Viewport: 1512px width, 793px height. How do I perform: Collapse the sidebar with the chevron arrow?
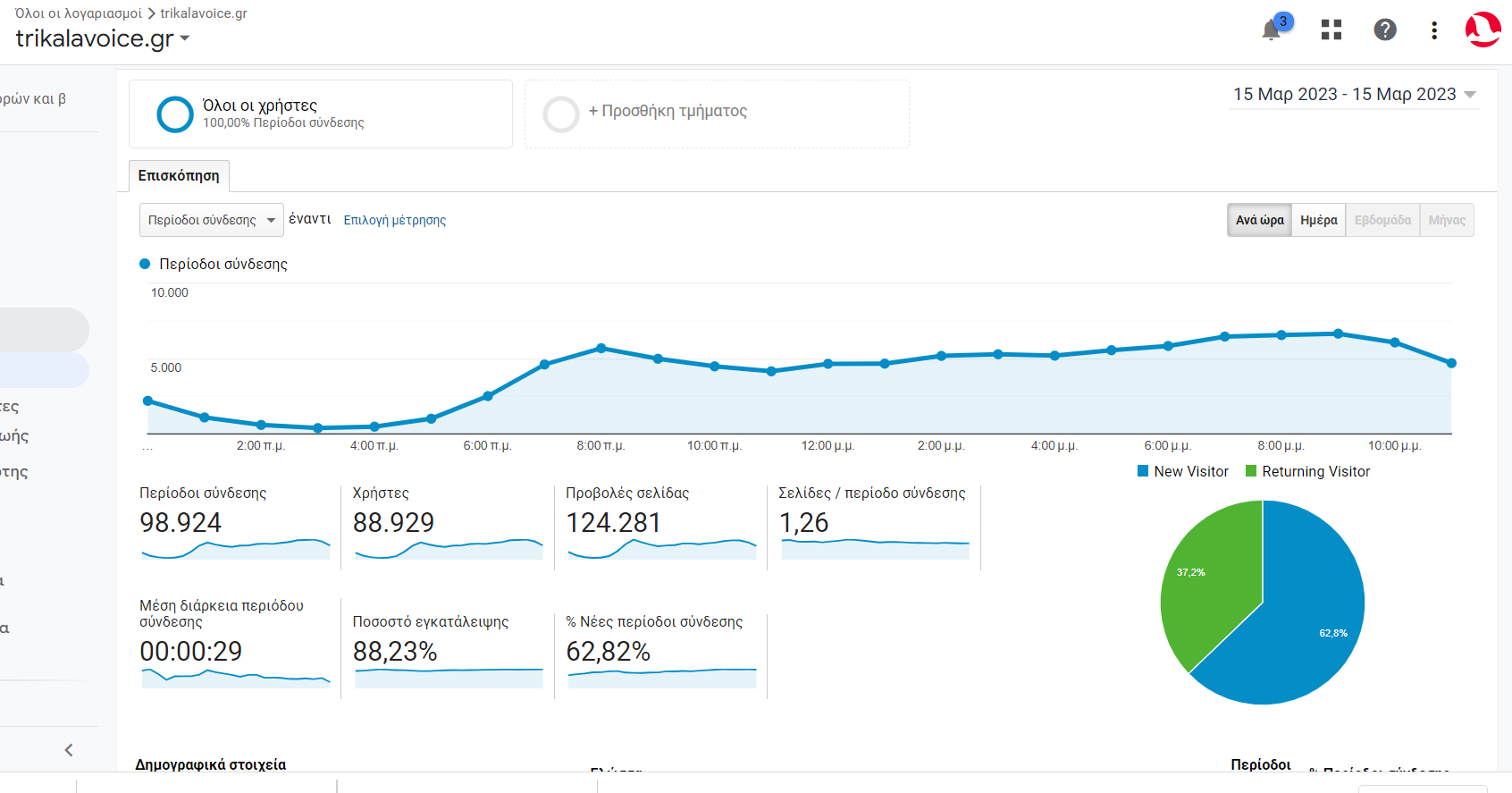[x=69, y=750]
